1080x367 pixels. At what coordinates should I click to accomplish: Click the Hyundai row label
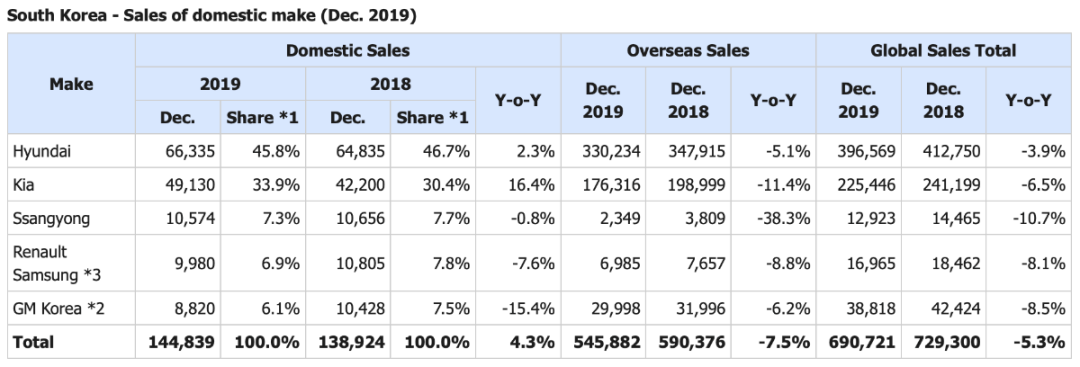click(x=72, y=151)
